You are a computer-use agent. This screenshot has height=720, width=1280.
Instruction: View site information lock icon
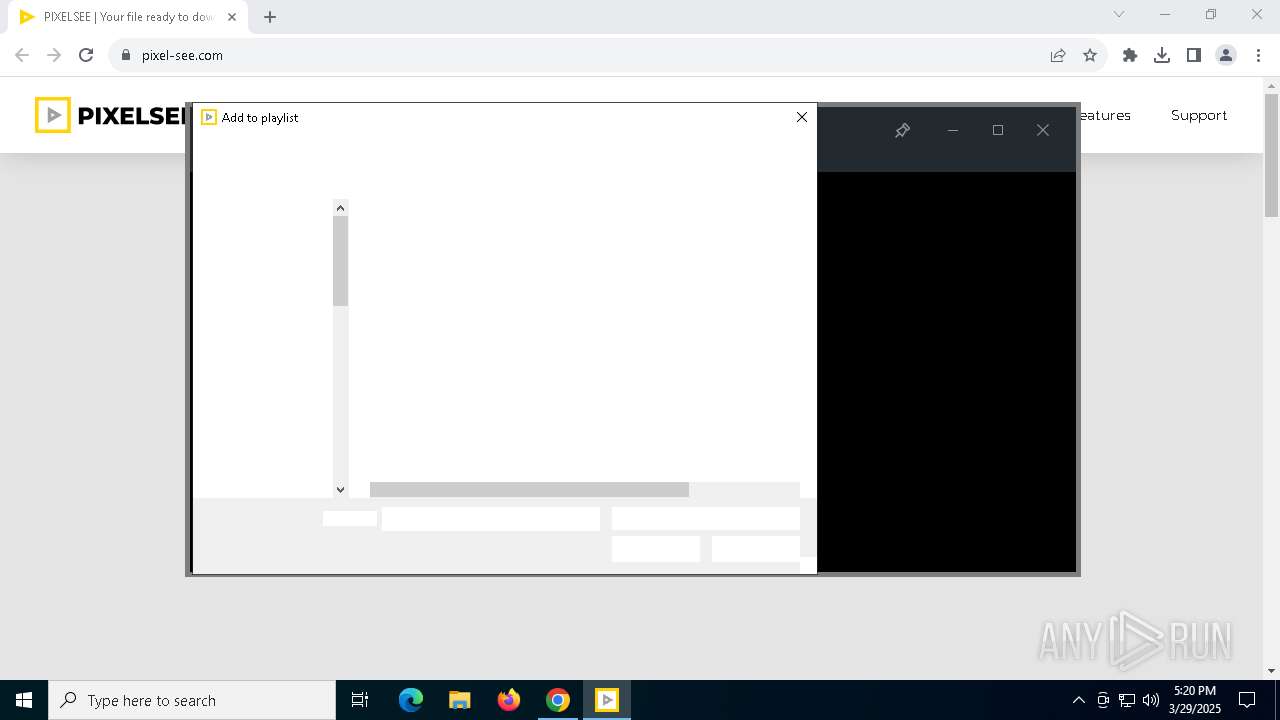point(125,55)
